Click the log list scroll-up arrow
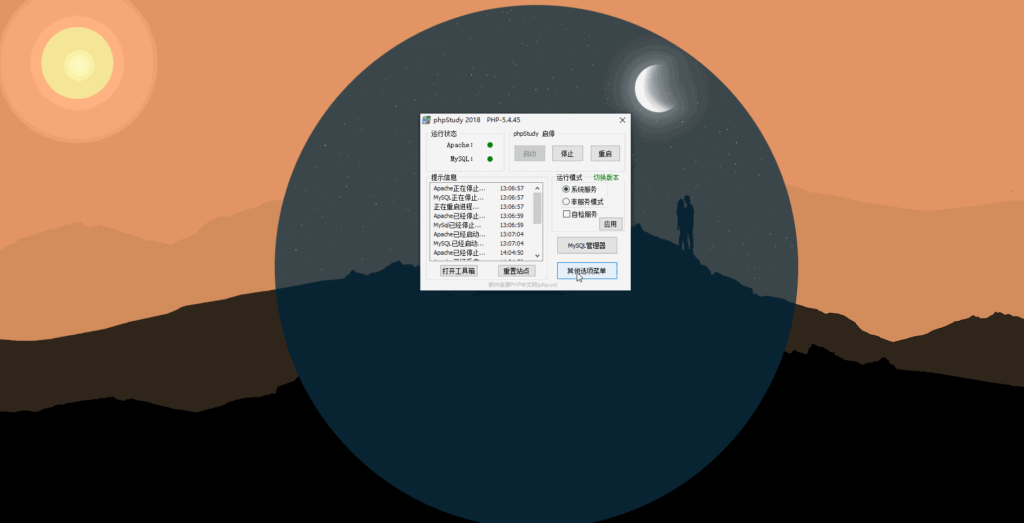The image size is (1024, 523). pos(537,188)
